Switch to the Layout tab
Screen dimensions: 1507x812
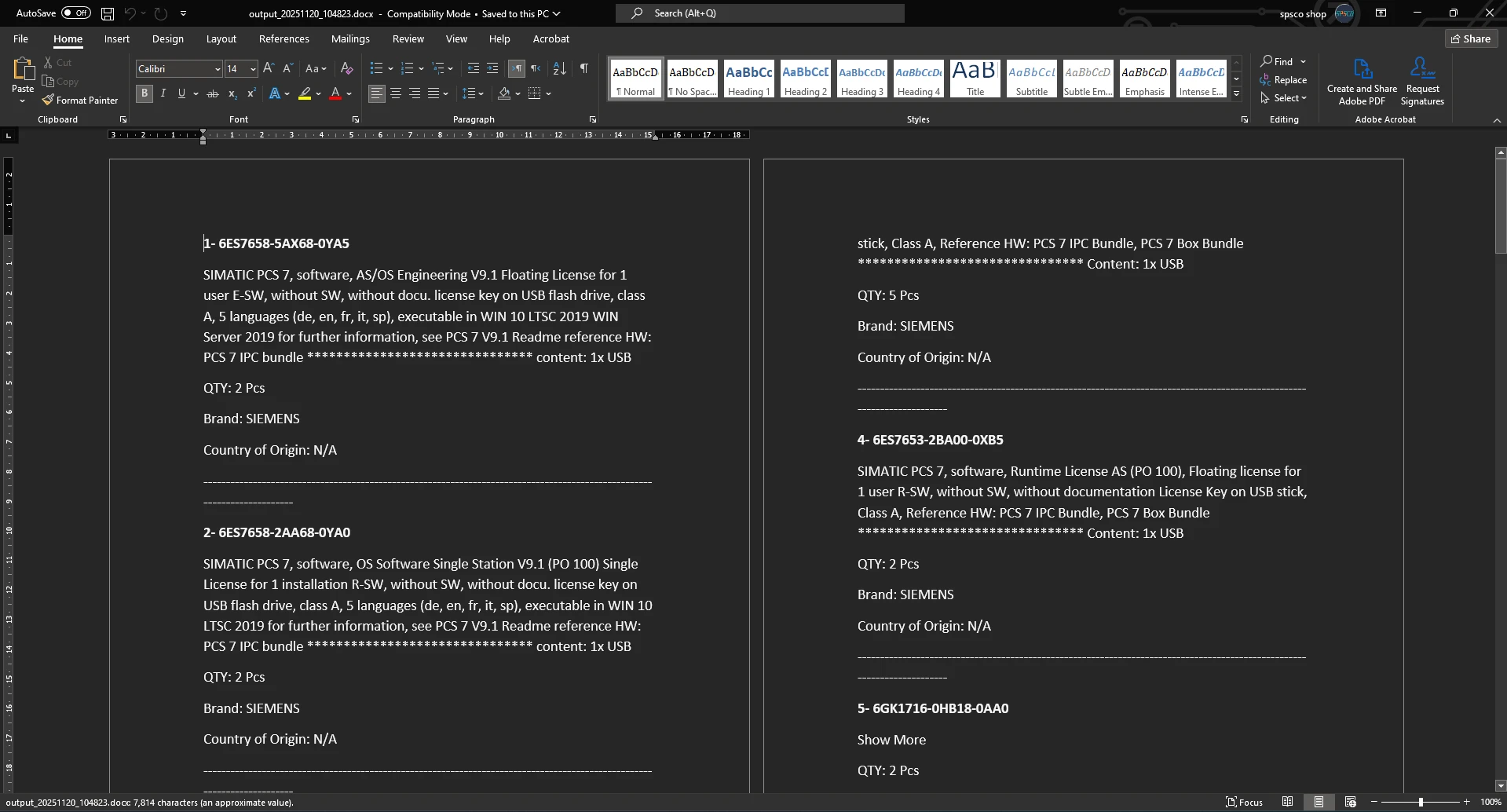[x=221, y=38]
